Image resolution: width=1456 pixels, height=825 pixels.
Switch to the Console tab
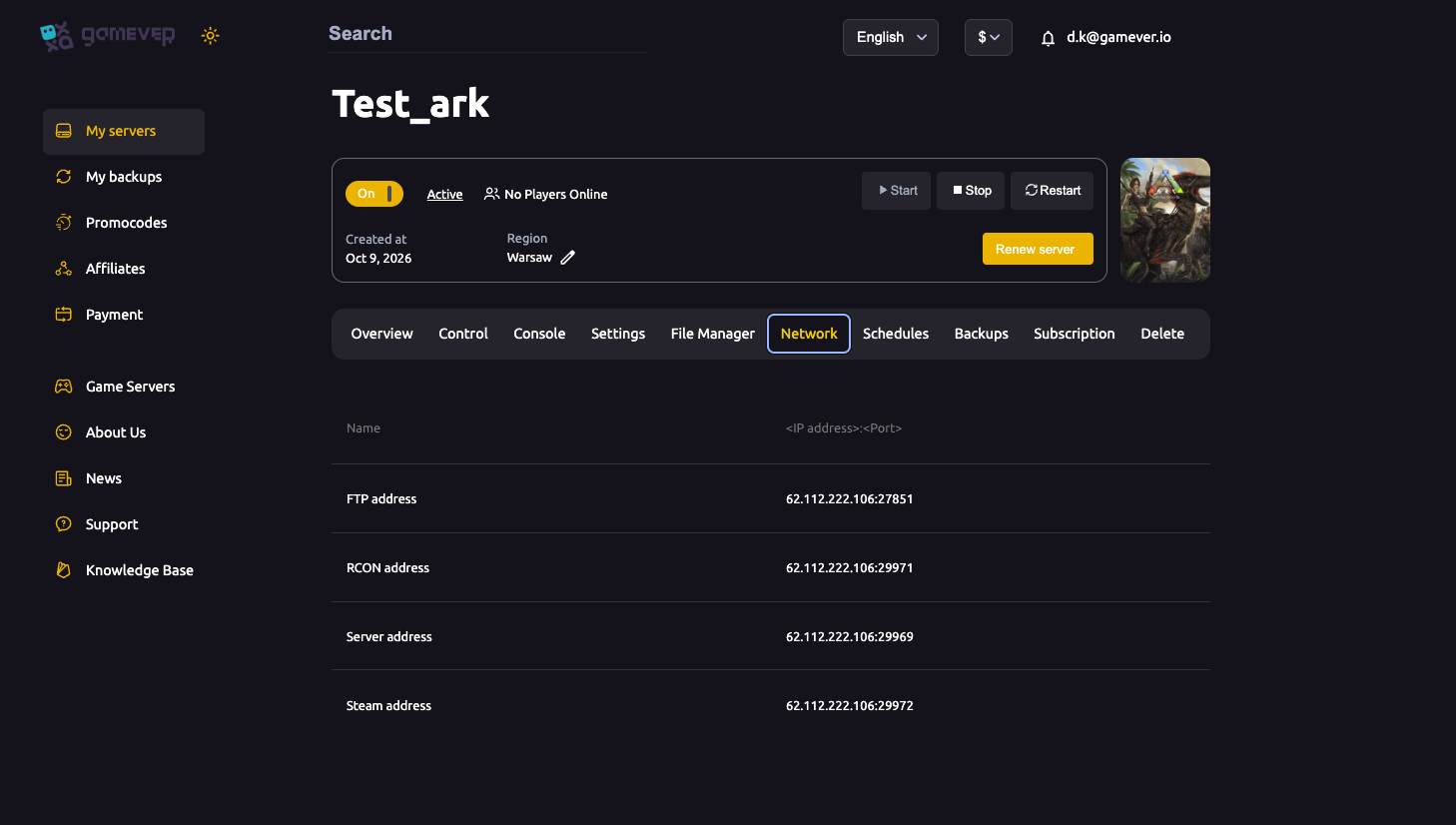pyautogui.click(x=539, y=334)
